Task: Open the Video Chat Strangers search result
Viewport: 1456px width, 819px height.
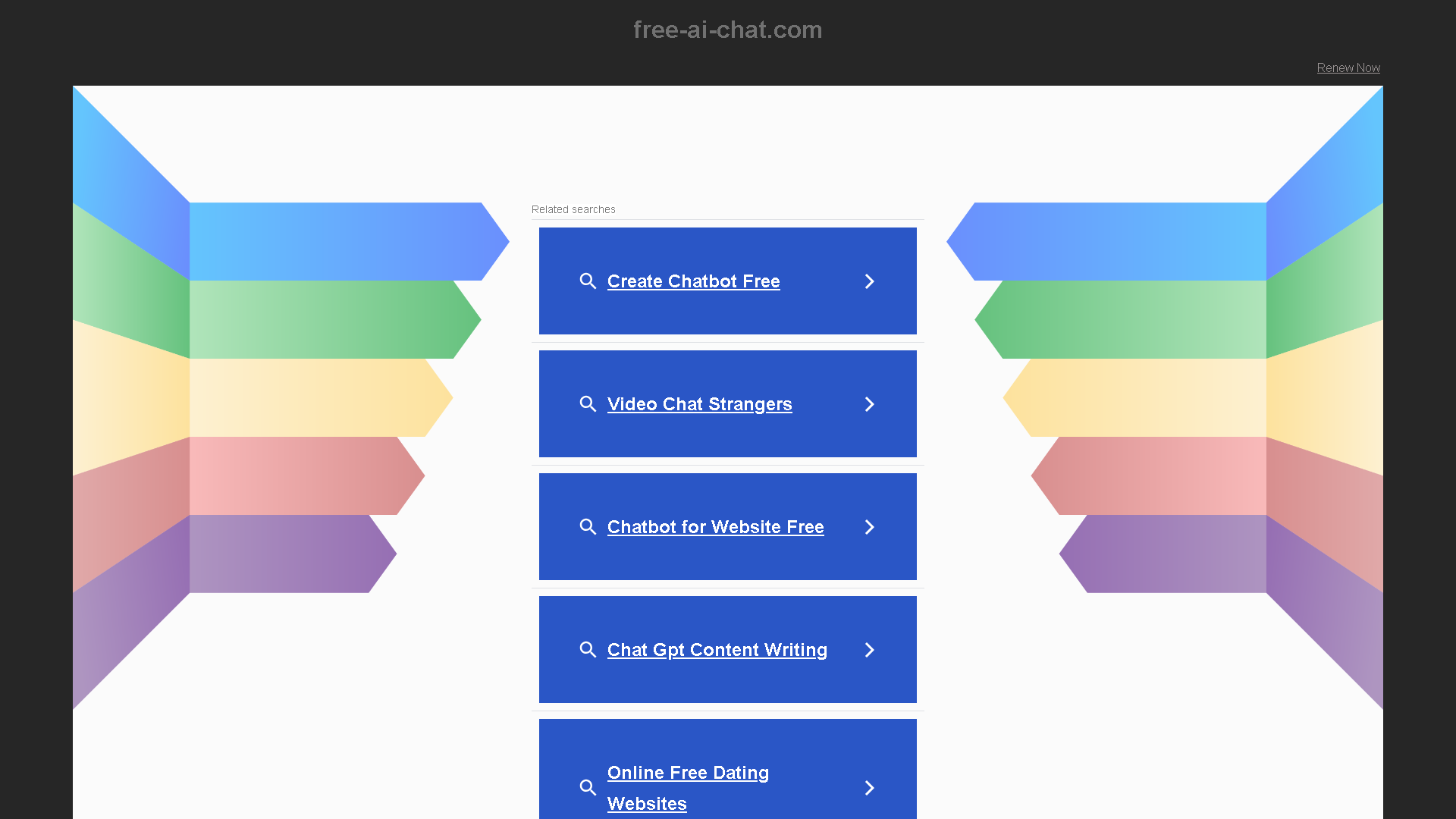Action: (x=699, y=403)
